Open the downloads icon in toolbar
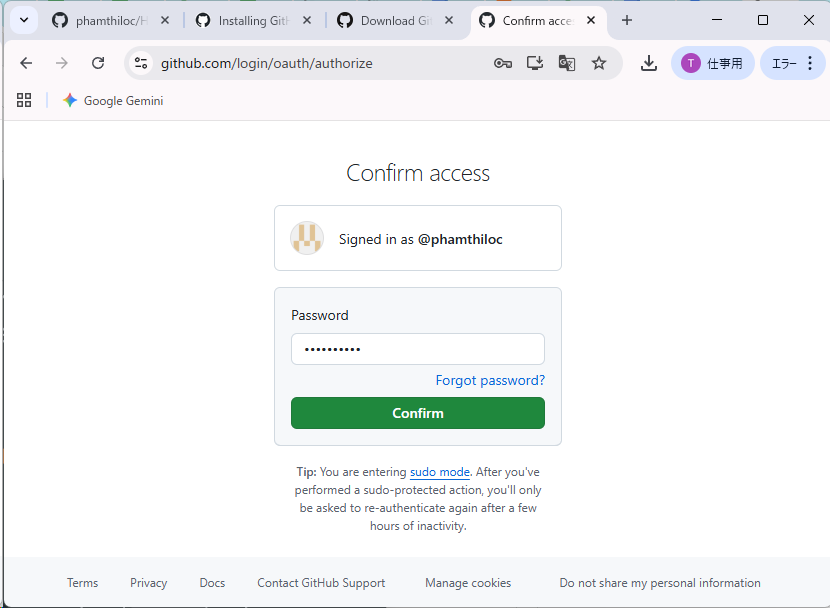Image resolution: width=830 pixels, height=608 pixels. click(648, 63)
